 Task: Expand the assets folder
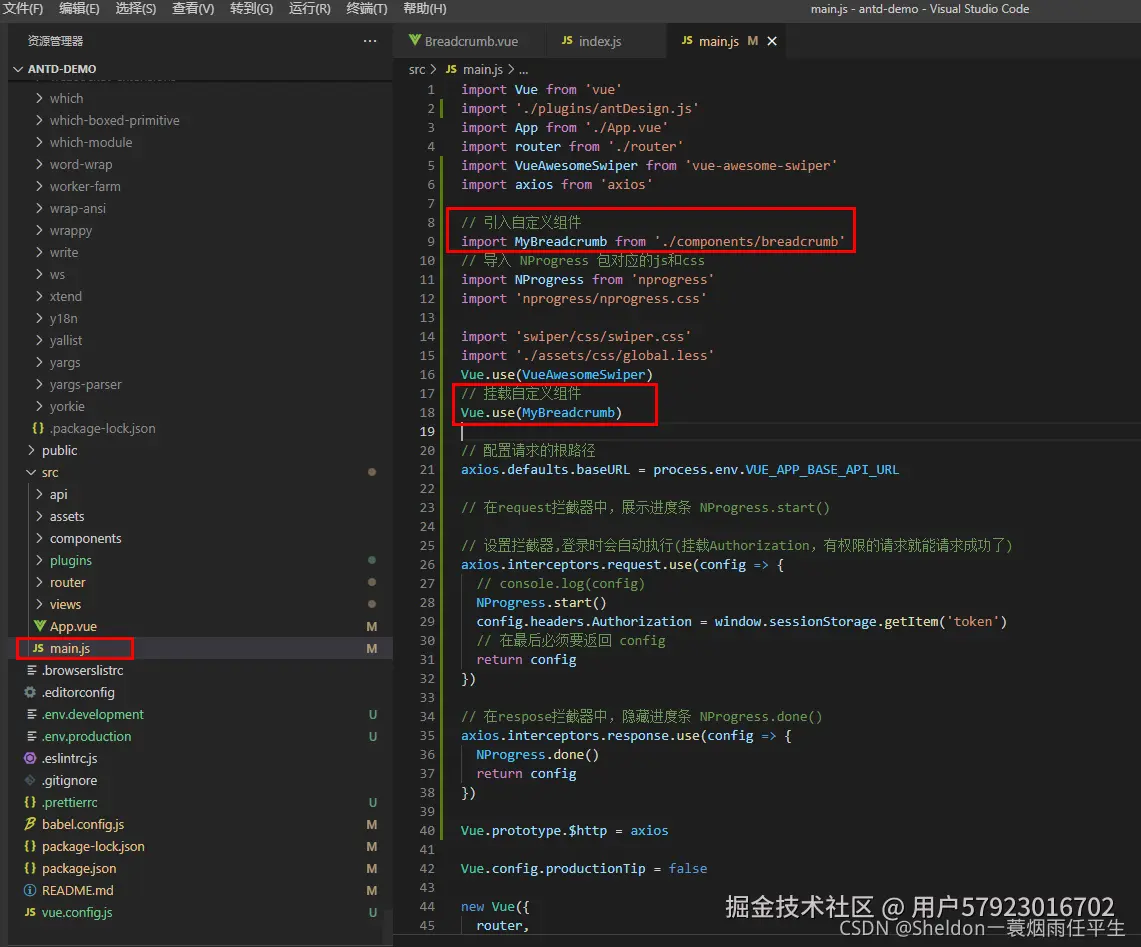pos(39,516)
